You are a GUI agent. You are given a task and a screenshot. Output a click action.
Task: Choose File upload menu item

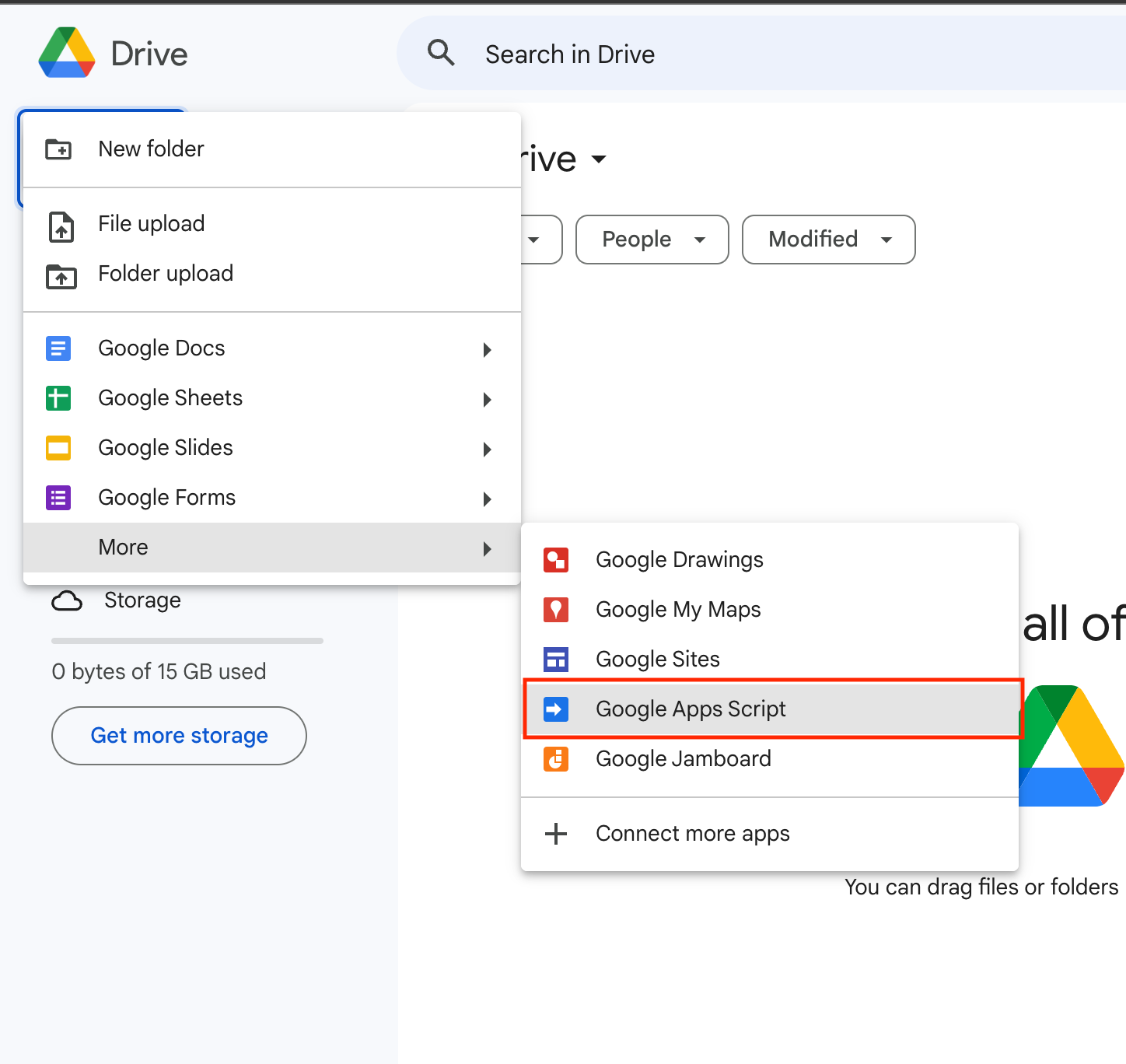click(272, 224)
